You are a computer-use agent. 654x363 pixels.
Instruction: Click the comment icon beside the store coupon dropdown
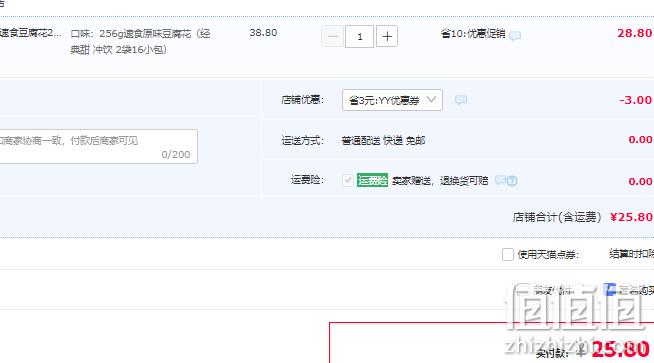pos(460,100)
